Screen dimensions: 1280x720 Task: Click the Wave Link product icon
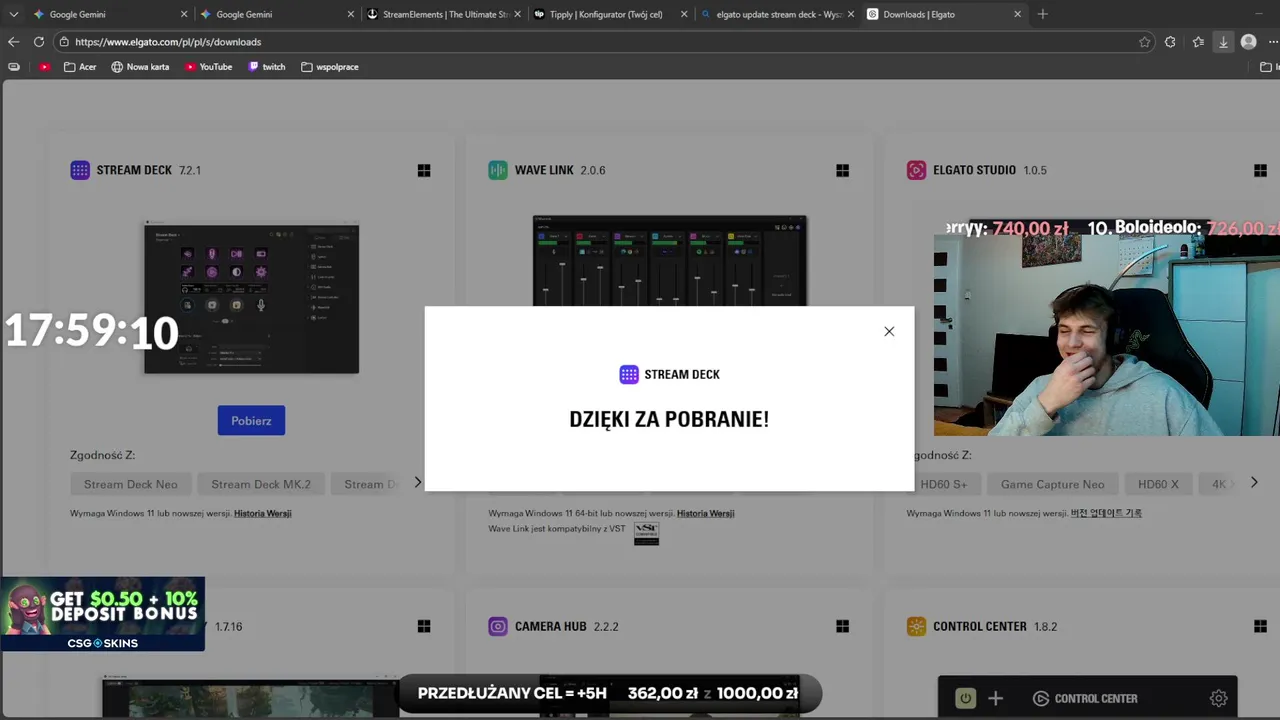coord(498,170)
